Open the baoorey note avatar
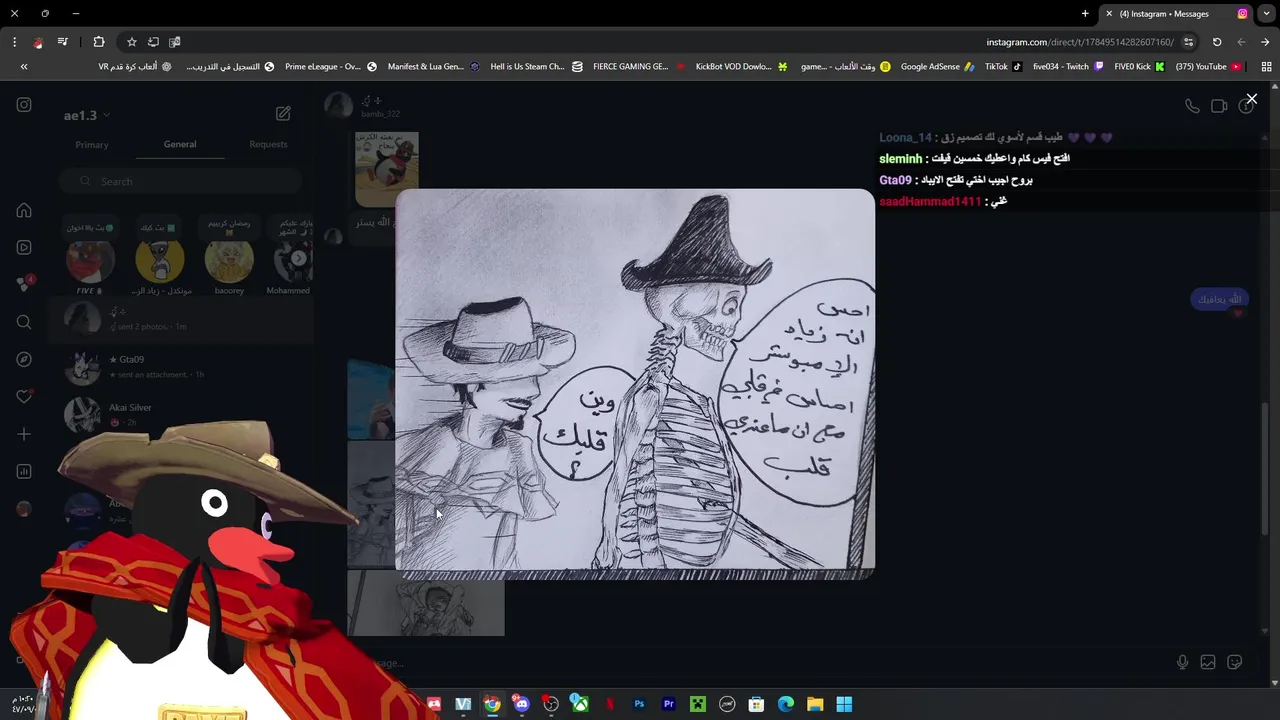Viewport: 1280px width, 720px height. (x=229, y=260)
